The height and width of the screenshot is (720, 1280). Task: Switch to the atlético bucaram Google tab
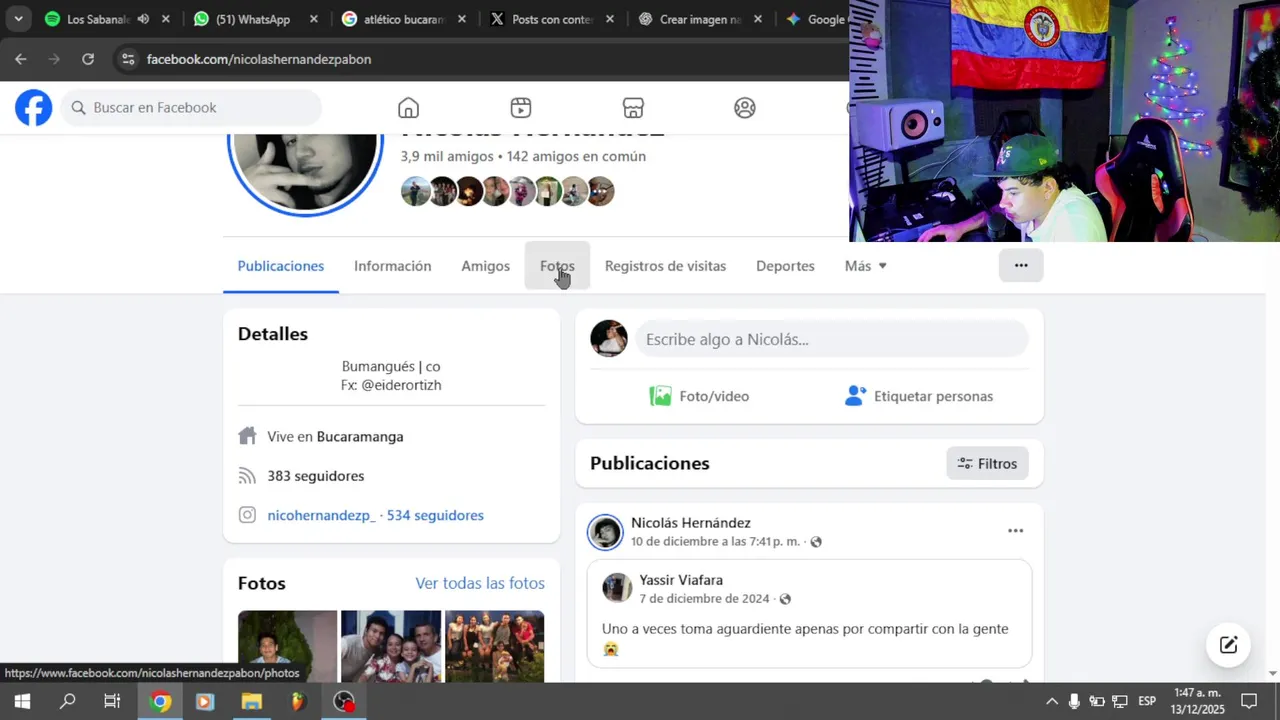click(x=404, y=19)
